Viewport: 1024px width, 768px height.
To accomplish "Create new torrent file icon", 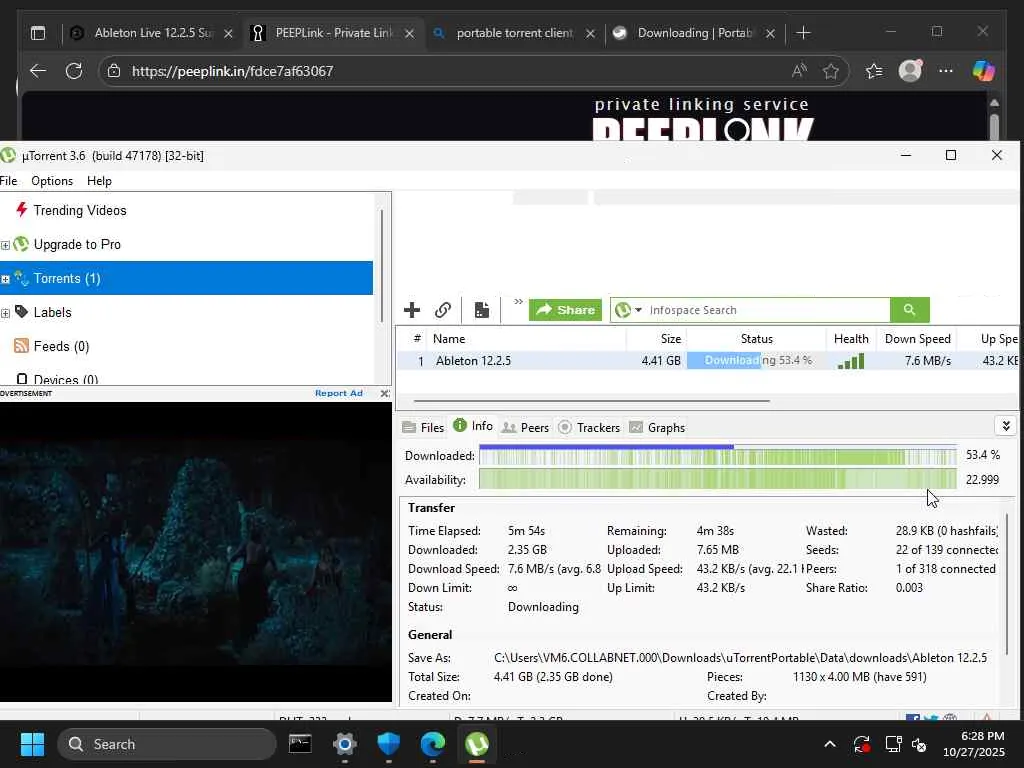I will click(482, 310).
